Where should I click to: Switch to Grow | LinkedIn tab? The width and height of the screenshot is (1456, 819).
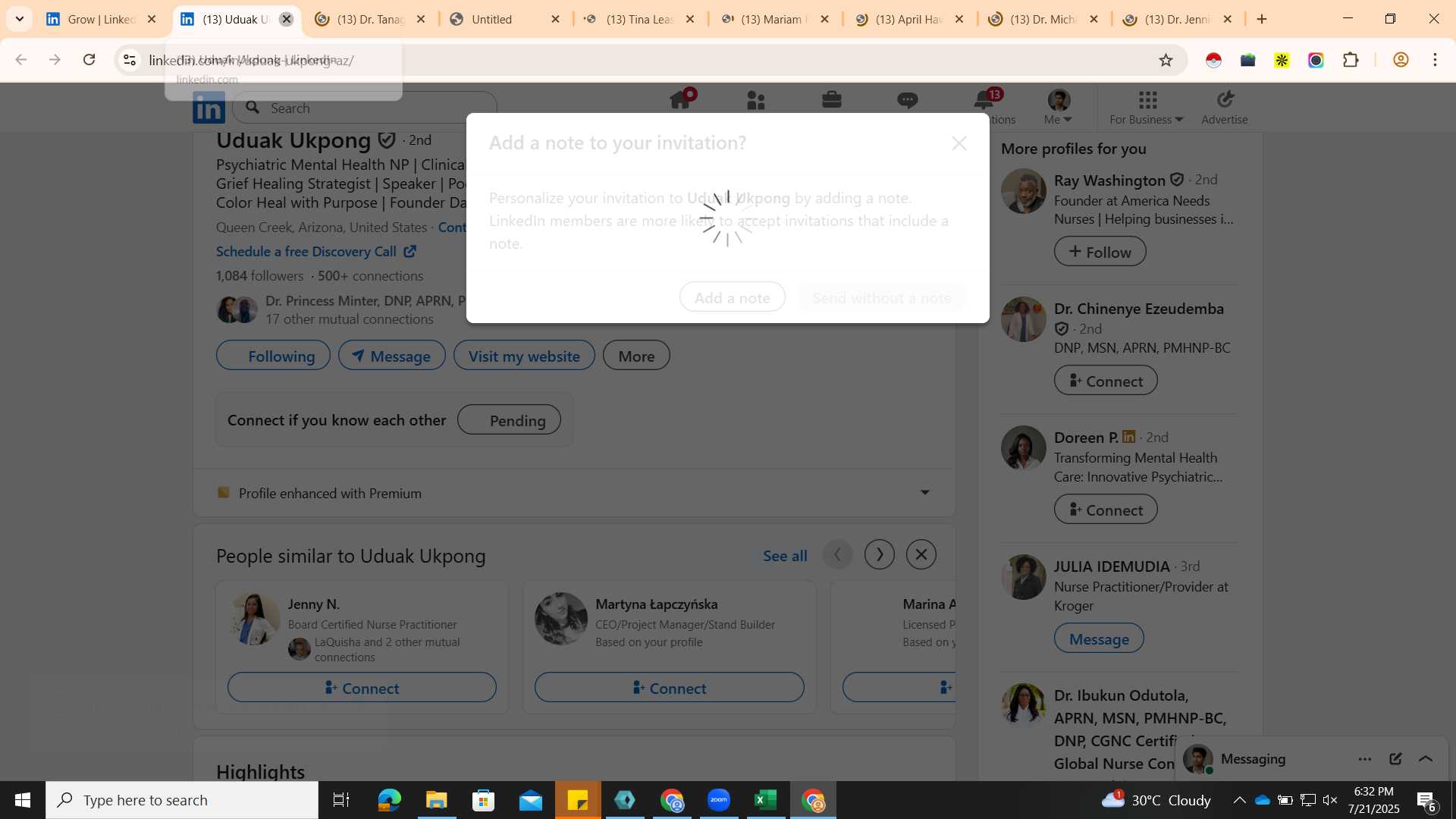click(102, 19)
